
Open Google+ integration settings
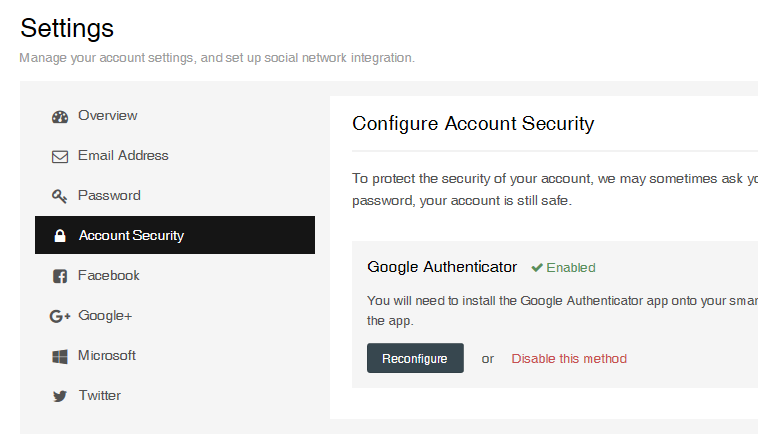point(105,315)
